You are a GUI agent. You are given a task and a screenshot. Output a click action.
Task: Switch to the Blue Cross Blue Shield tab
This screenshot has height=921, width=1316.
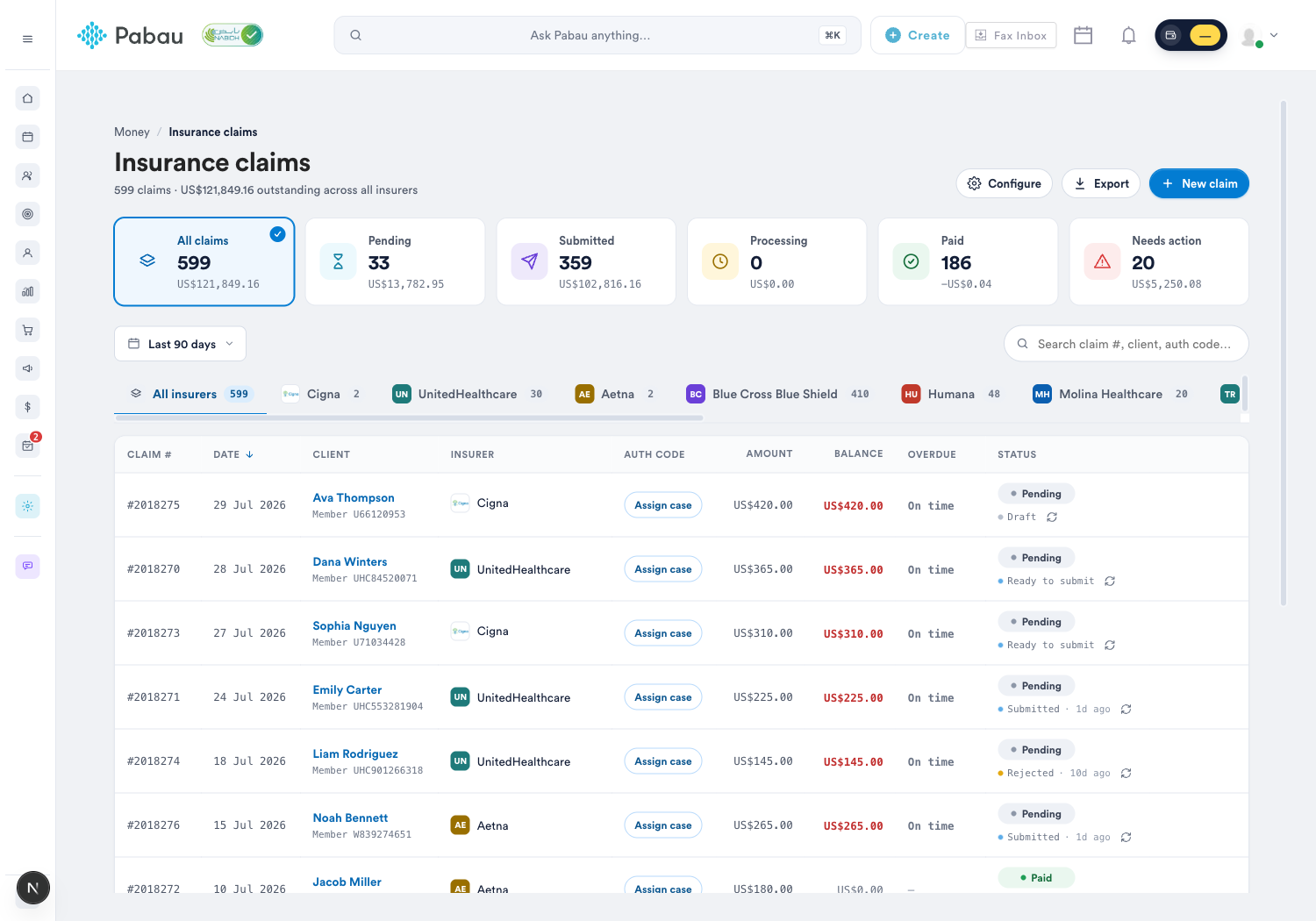777,395
